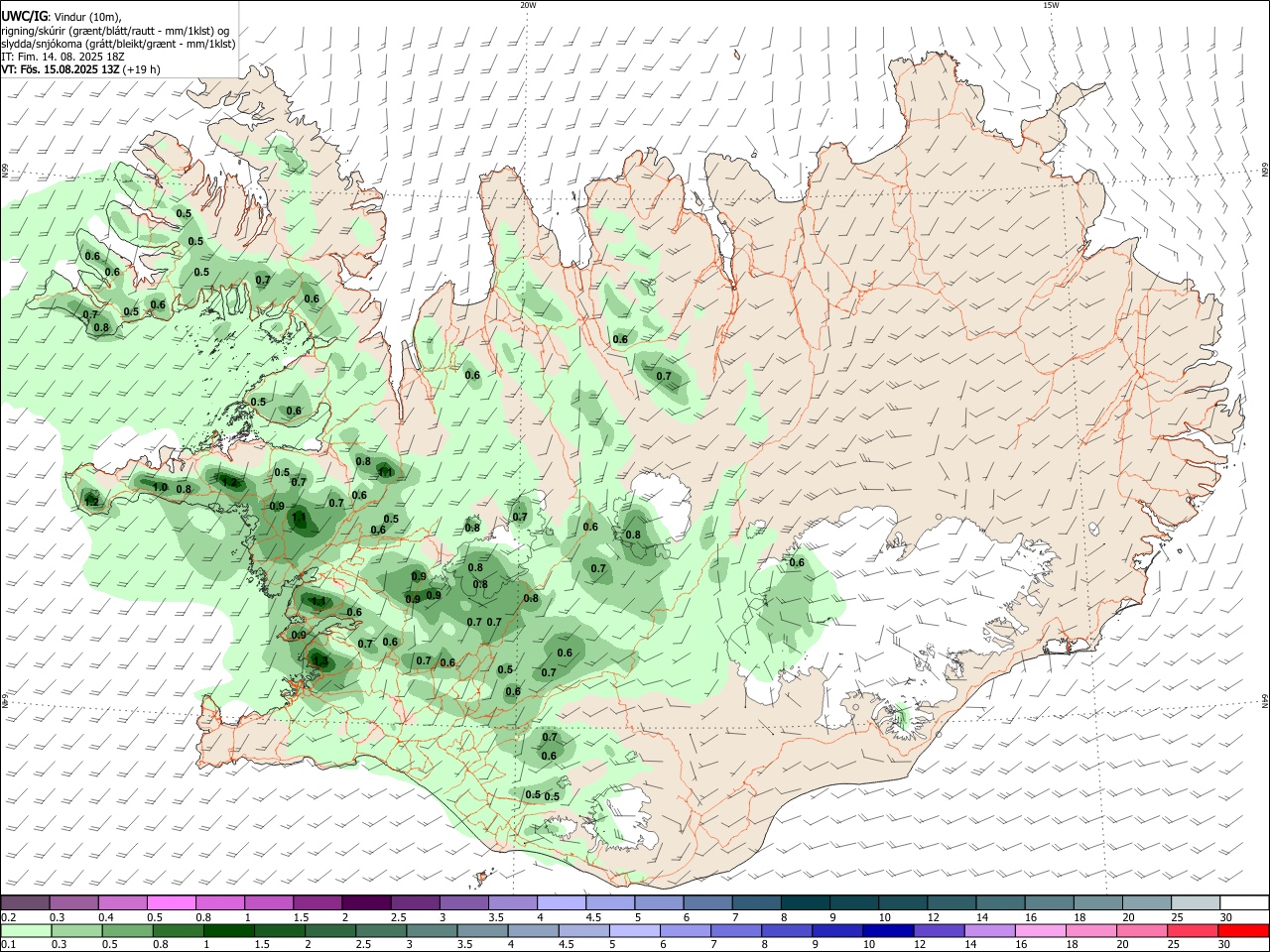Viewport: 1270px width, 952px height.
Task: Click the initial time 'IT: Fim. 14. 08. 2025 18Z'
Action: [63, 57]
